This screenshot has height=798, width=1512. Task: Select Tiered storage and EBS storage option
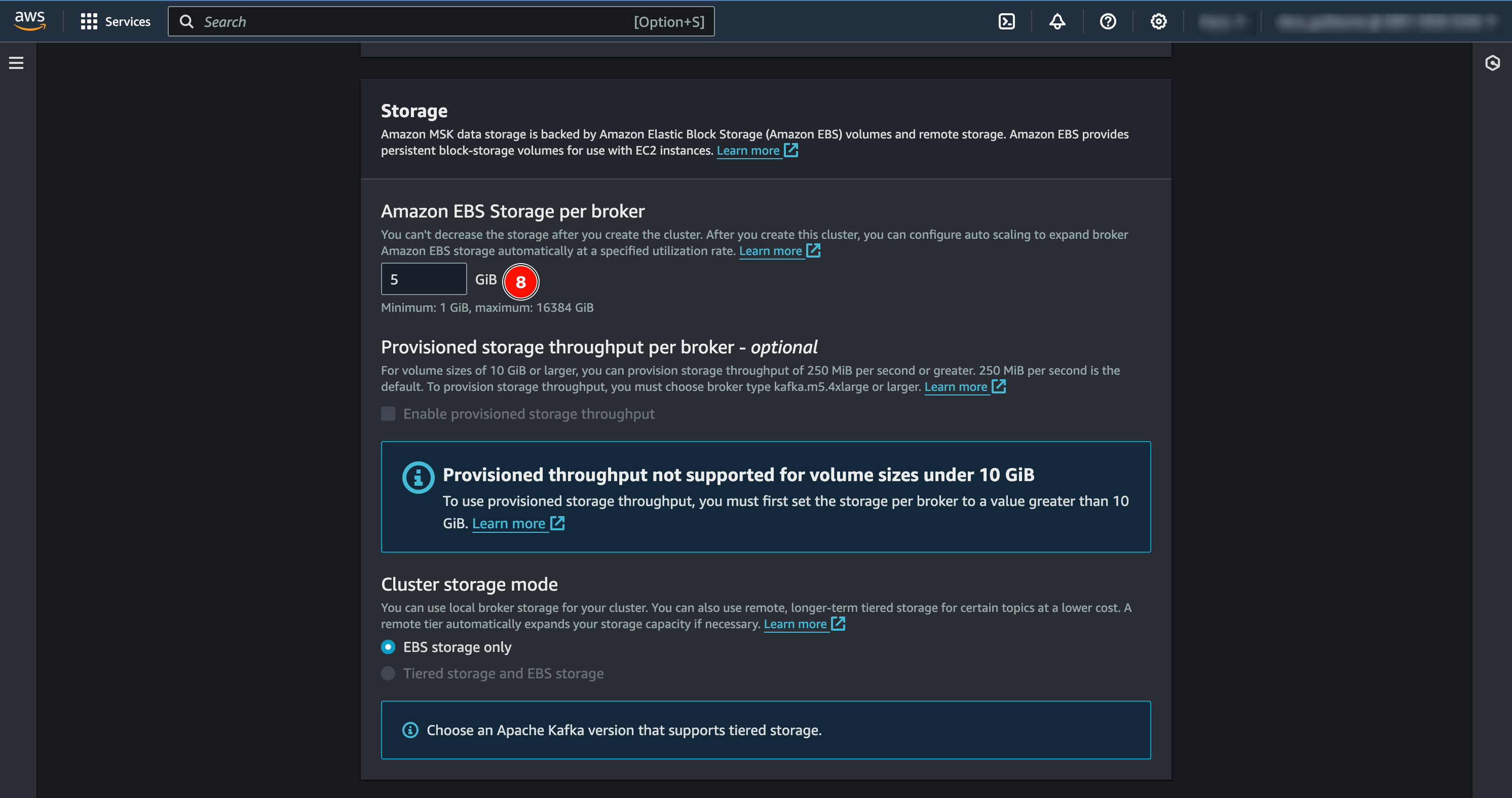(x=388, y=673)
